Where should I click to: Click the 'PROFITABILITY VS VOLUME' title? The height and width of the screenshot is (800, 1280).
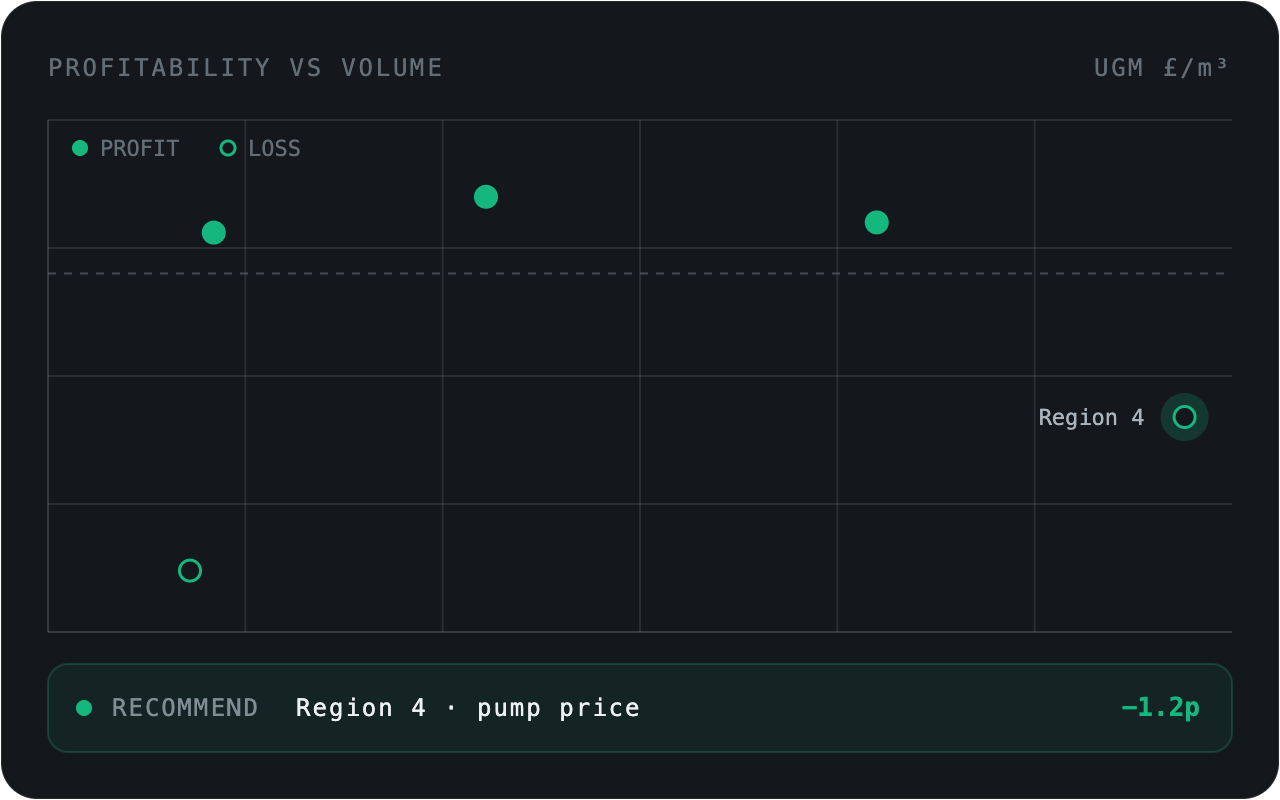pos(246,68)
